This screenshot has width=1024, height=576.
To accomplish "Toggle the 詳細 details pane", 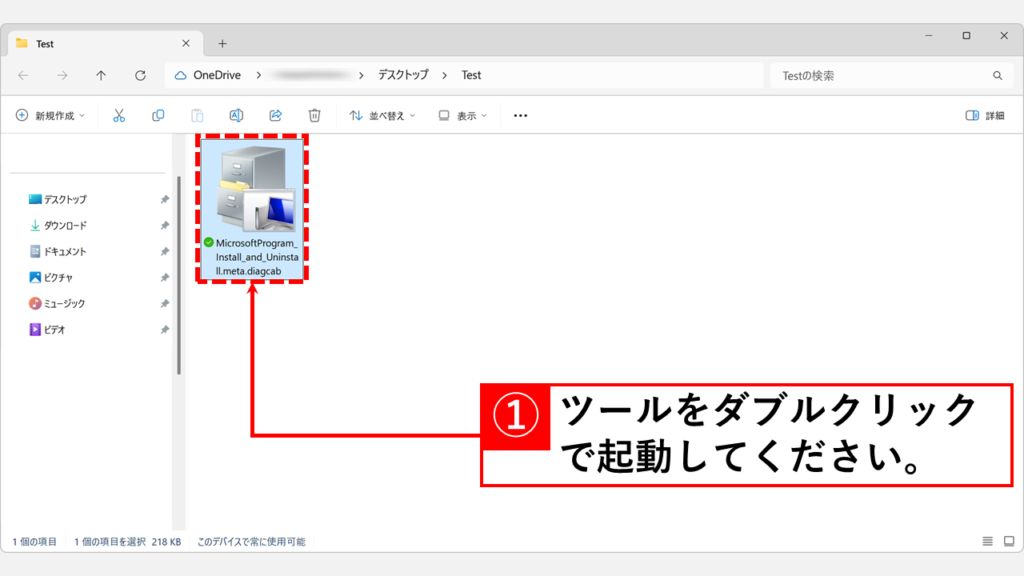I will pyautogui.click(x=985, y=116).
